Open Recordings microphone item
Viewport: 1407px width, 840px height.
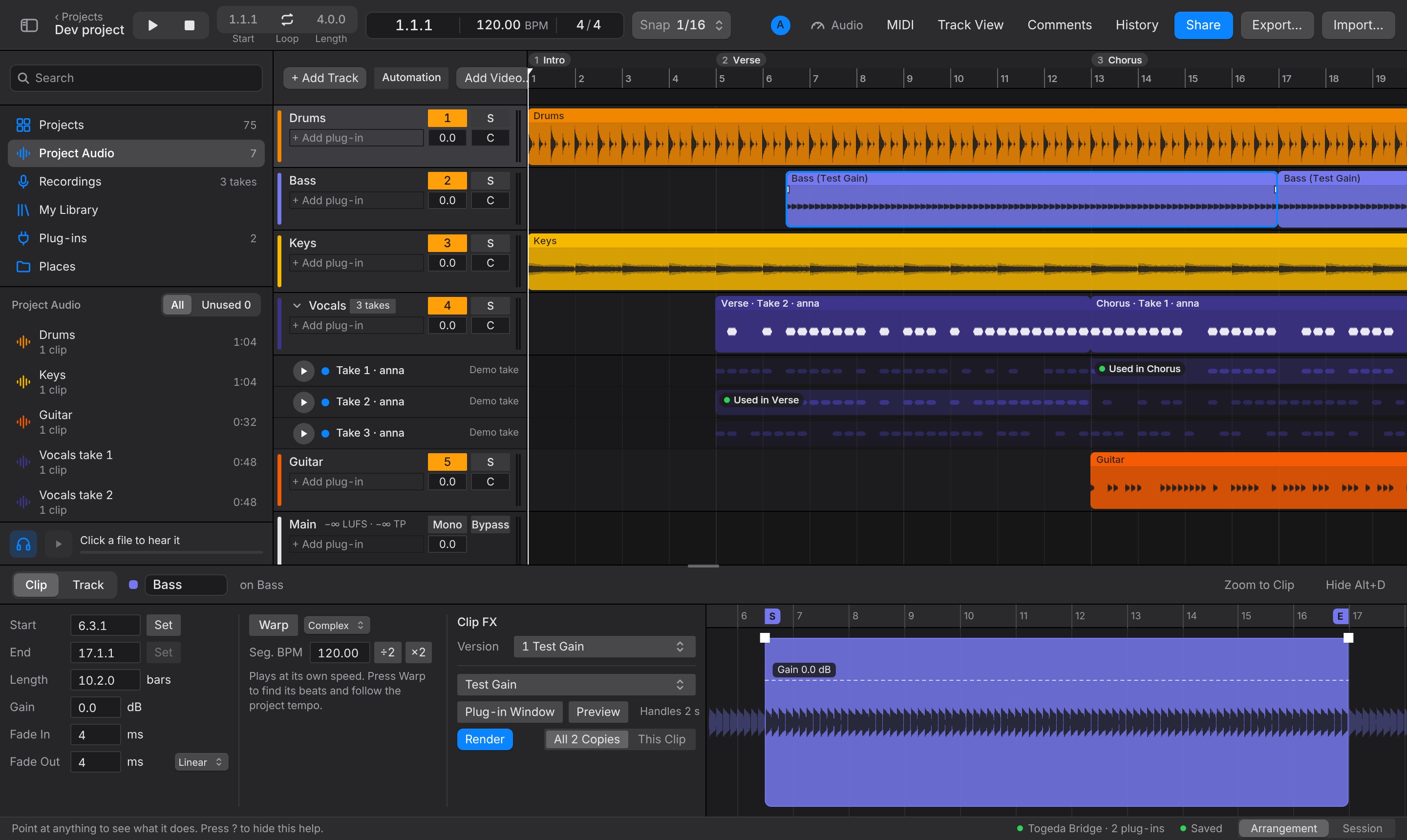pos(136,181)
